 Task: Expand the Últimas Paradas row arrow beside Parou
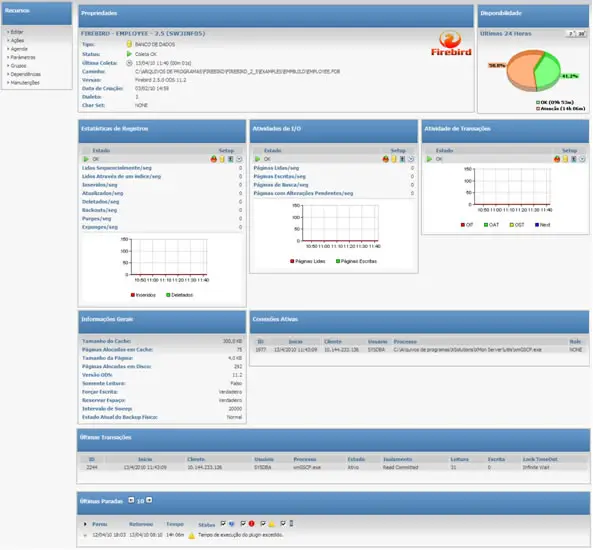(x=85, y=524)
